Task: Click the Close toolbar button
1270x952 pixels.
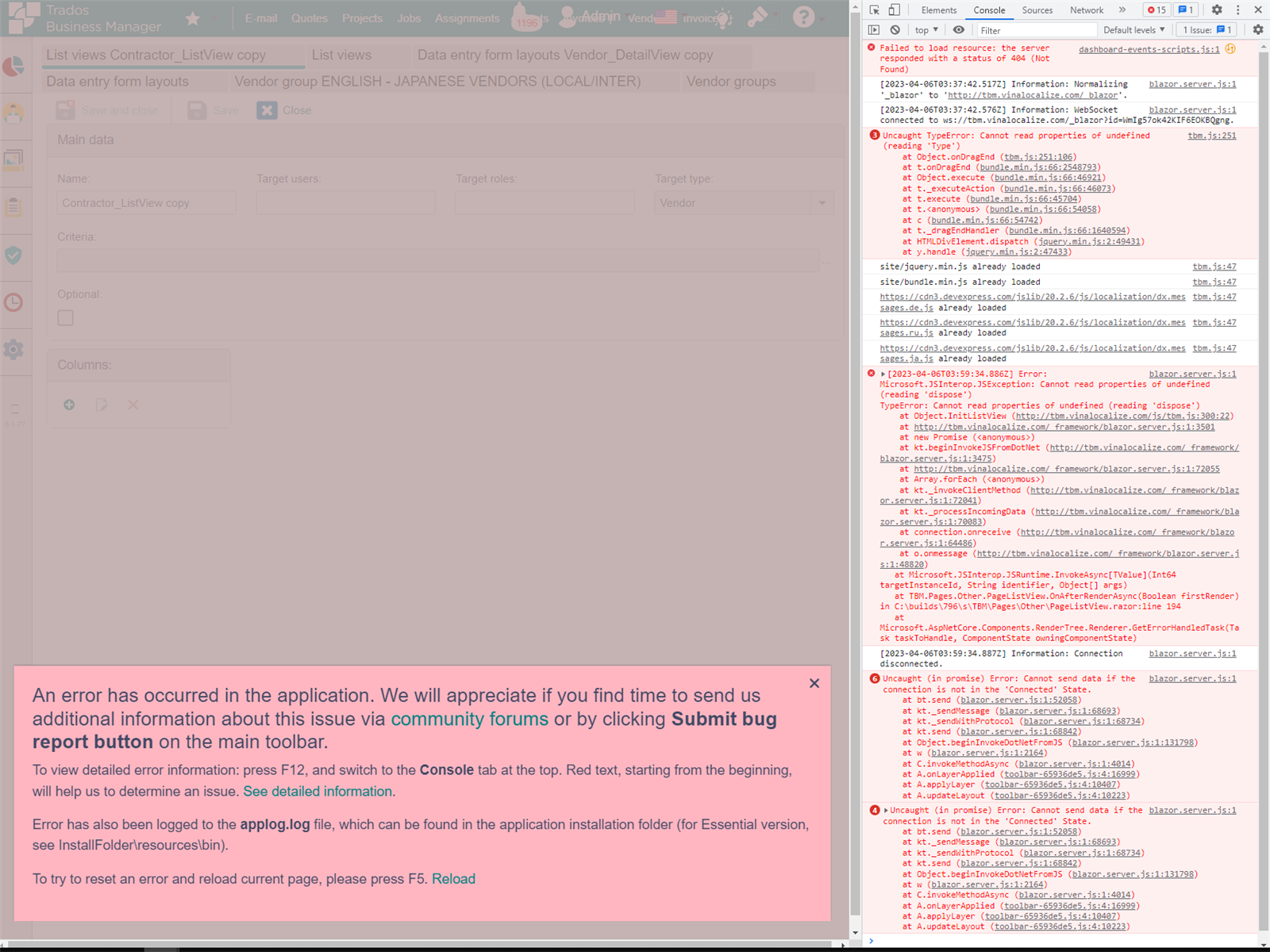Action: (284, 110)
